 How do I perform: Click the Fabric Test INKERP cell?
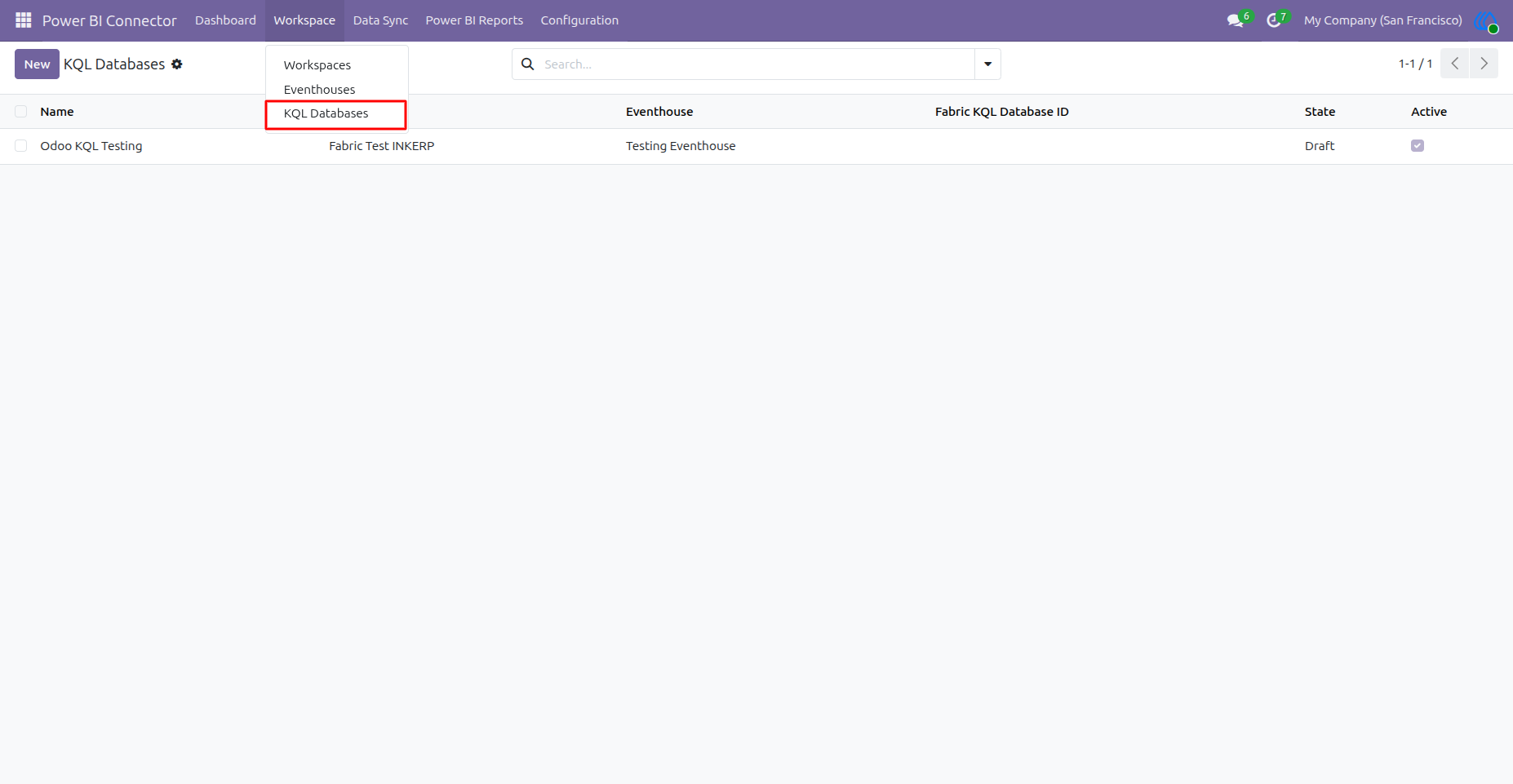click(381, 146)
